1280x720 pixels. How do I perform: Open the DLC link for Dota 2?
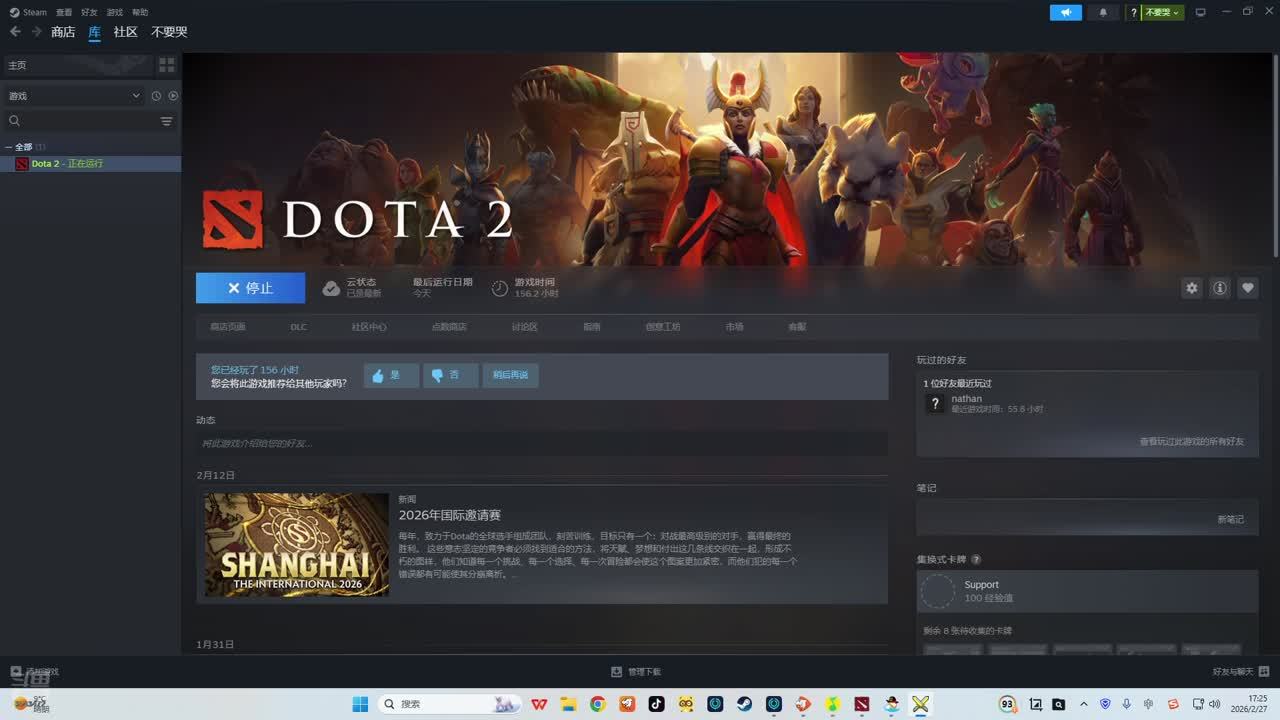[299, 327]
